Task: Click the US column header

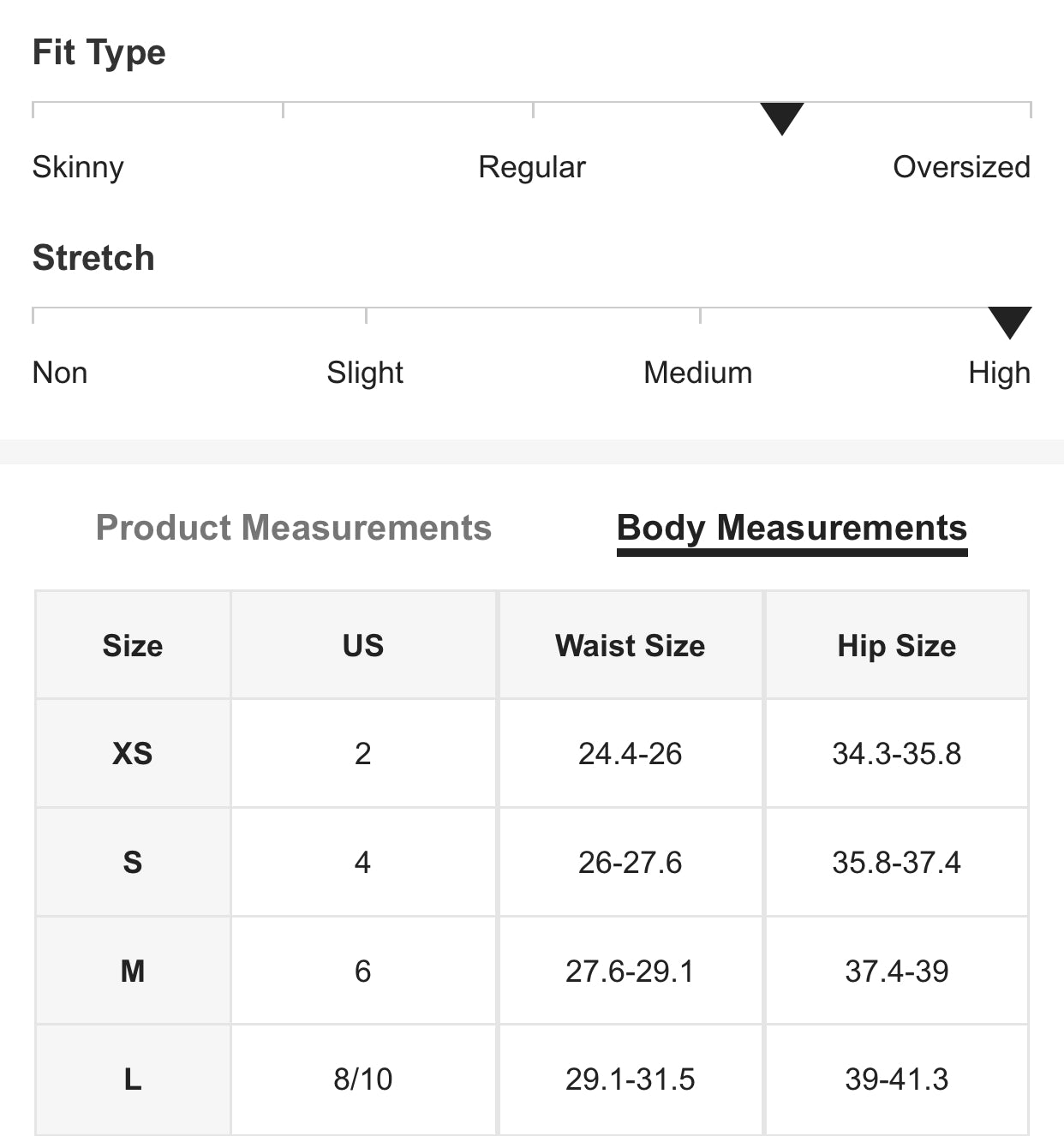Action: (363, 645)
